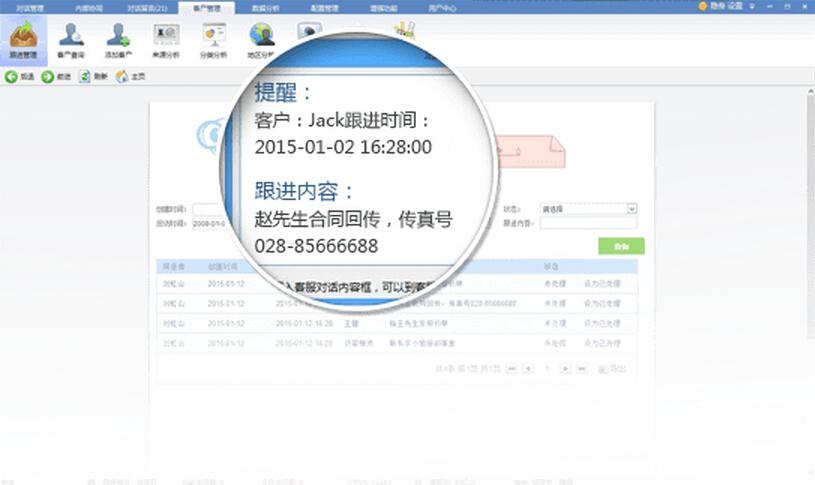Click the green query button

point(621,246)
